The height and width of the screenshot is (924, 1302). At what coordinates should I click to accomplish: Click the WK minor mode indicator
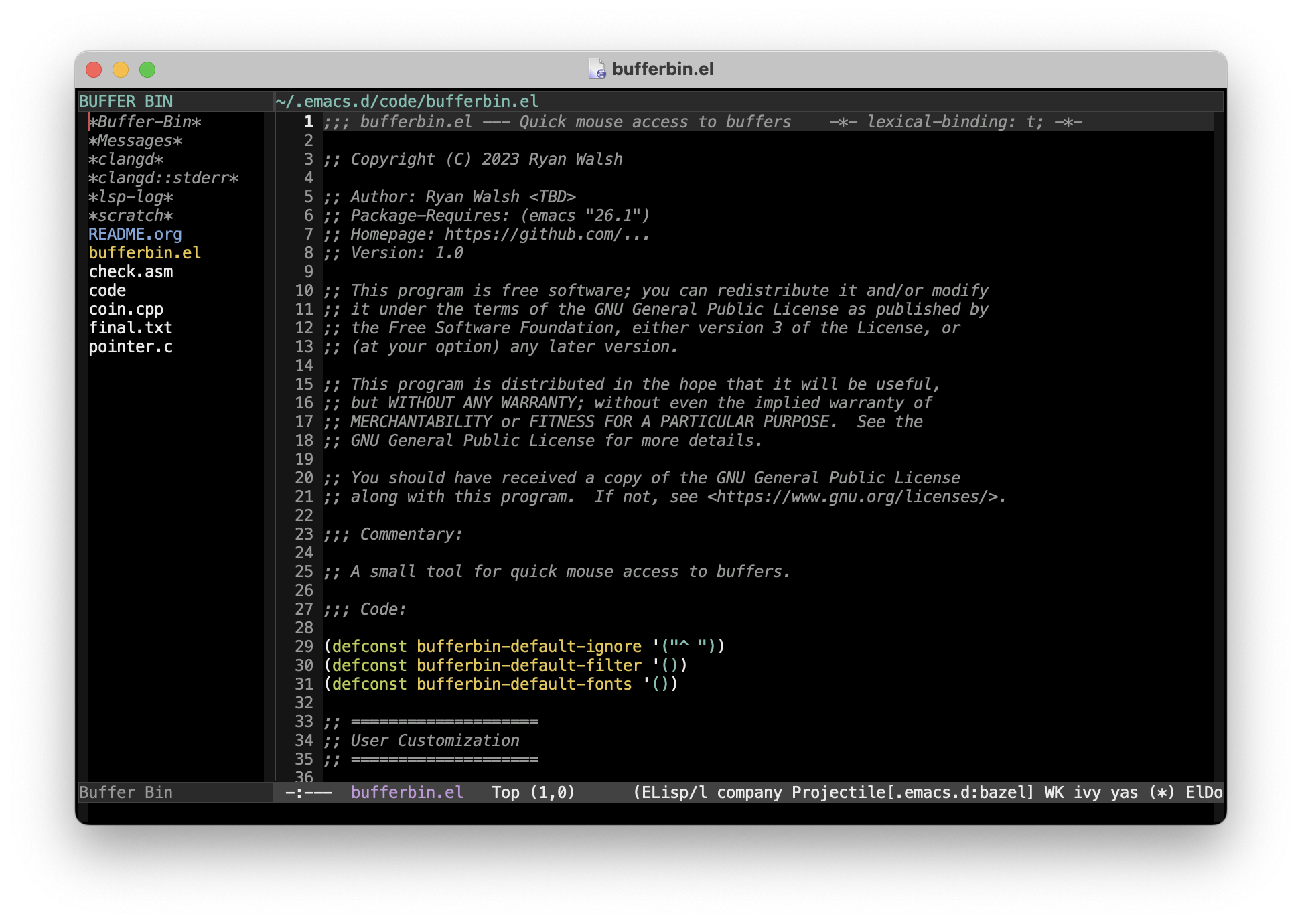click(x=1054, y=793)
